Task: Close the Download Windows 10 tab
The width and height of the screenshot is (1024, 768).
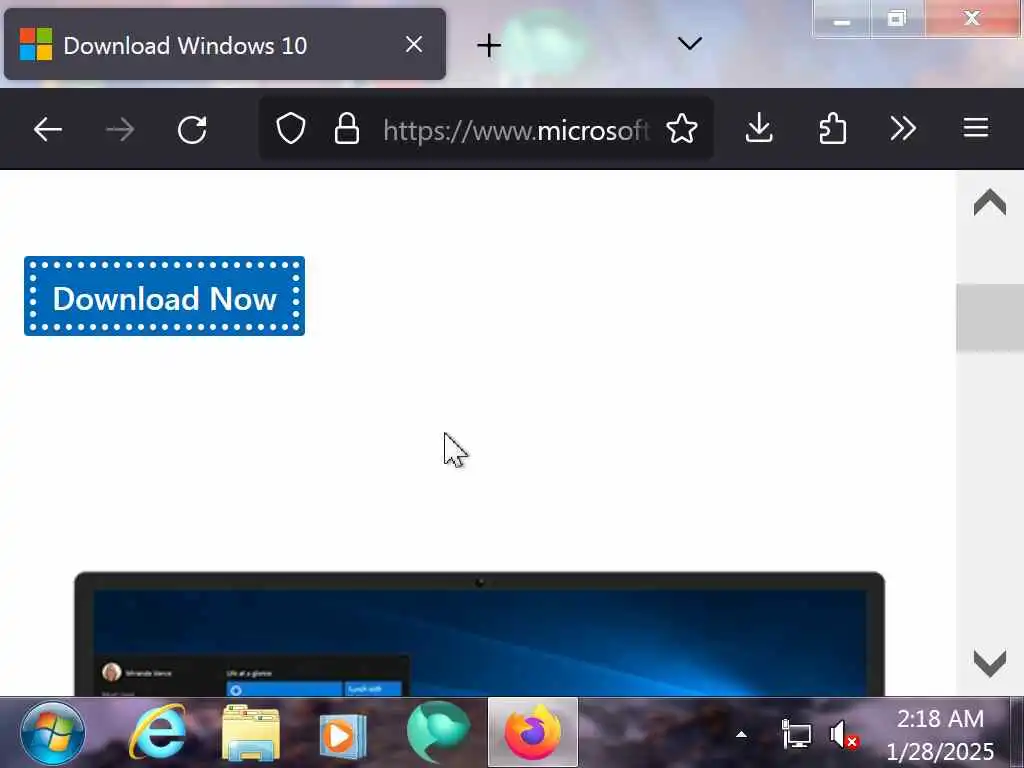Action: 414,44
